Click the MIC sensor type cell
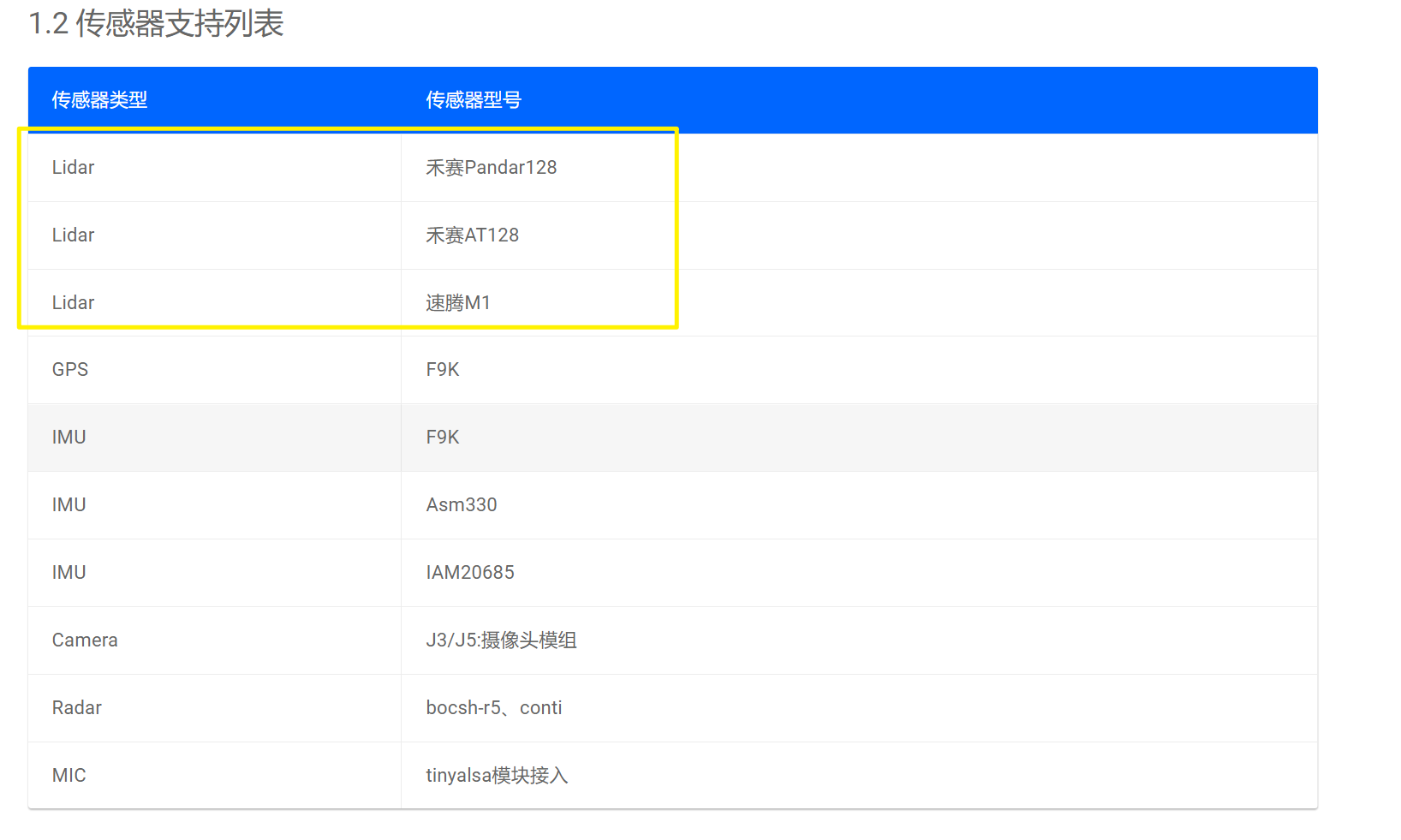 click(69, 776)
